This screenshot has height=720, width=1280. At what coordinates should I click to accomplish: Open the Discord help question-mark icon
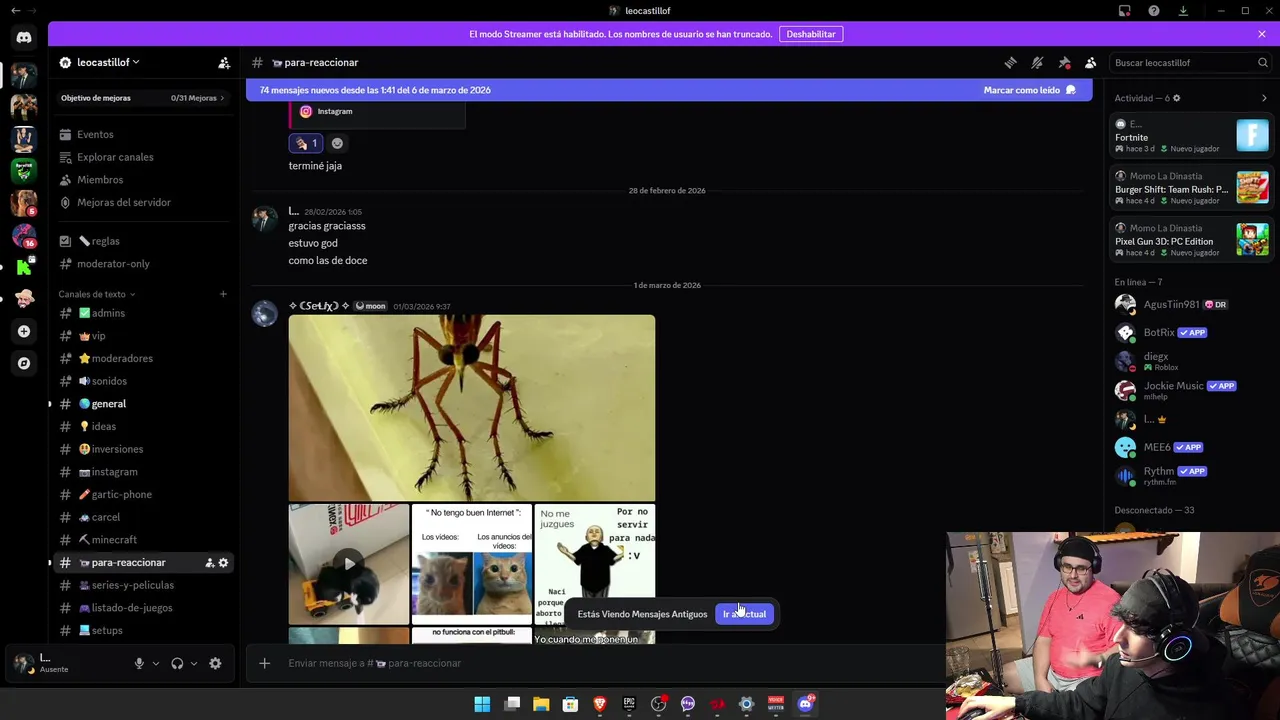(x=1154, y=11)
